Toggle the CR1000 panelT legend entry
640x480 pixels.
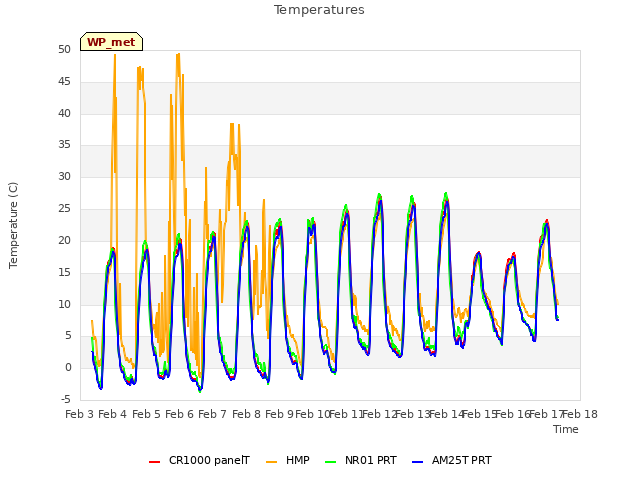click(x=199, y=460)
